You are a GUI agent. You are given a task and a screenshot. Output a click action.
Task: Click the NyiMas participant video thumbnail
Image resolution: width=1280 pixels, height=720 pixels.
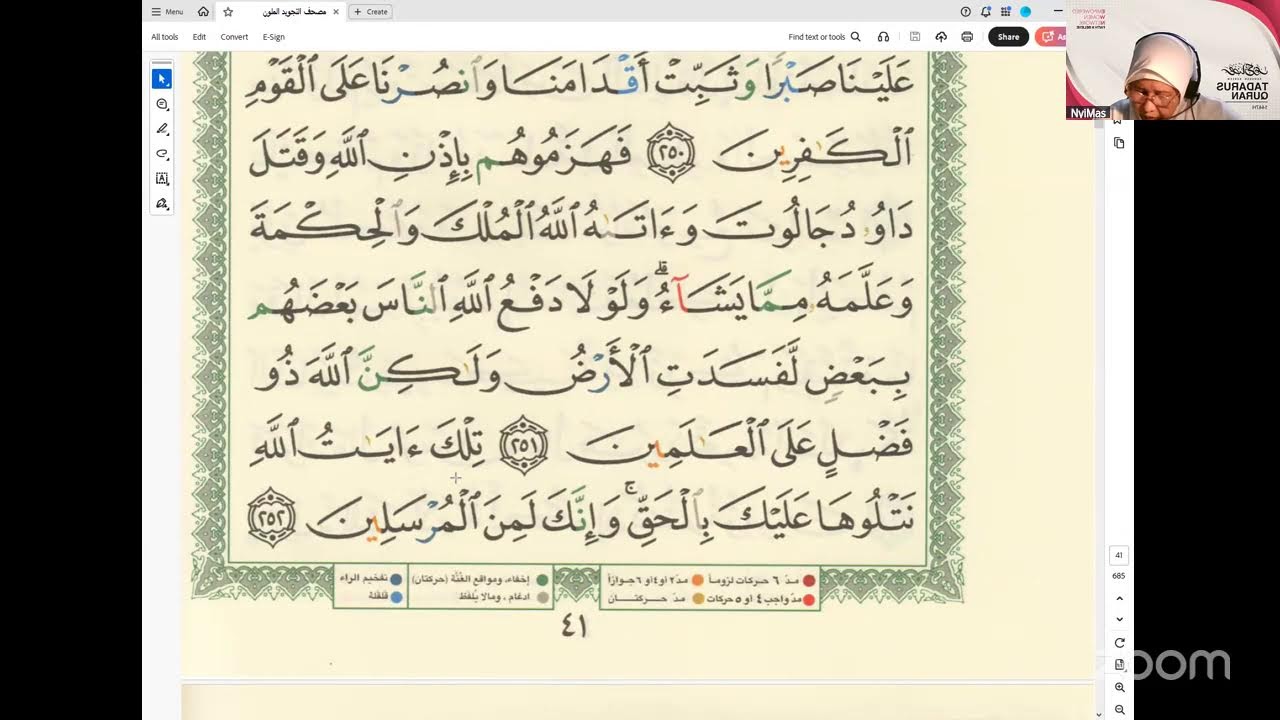[1172, 60]
